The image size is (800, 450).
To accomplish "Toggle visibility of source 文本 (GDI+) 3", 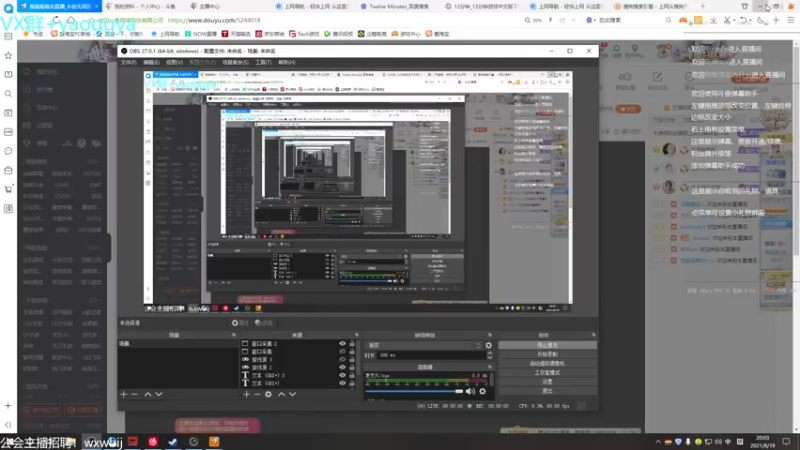I will coord(342,375).
